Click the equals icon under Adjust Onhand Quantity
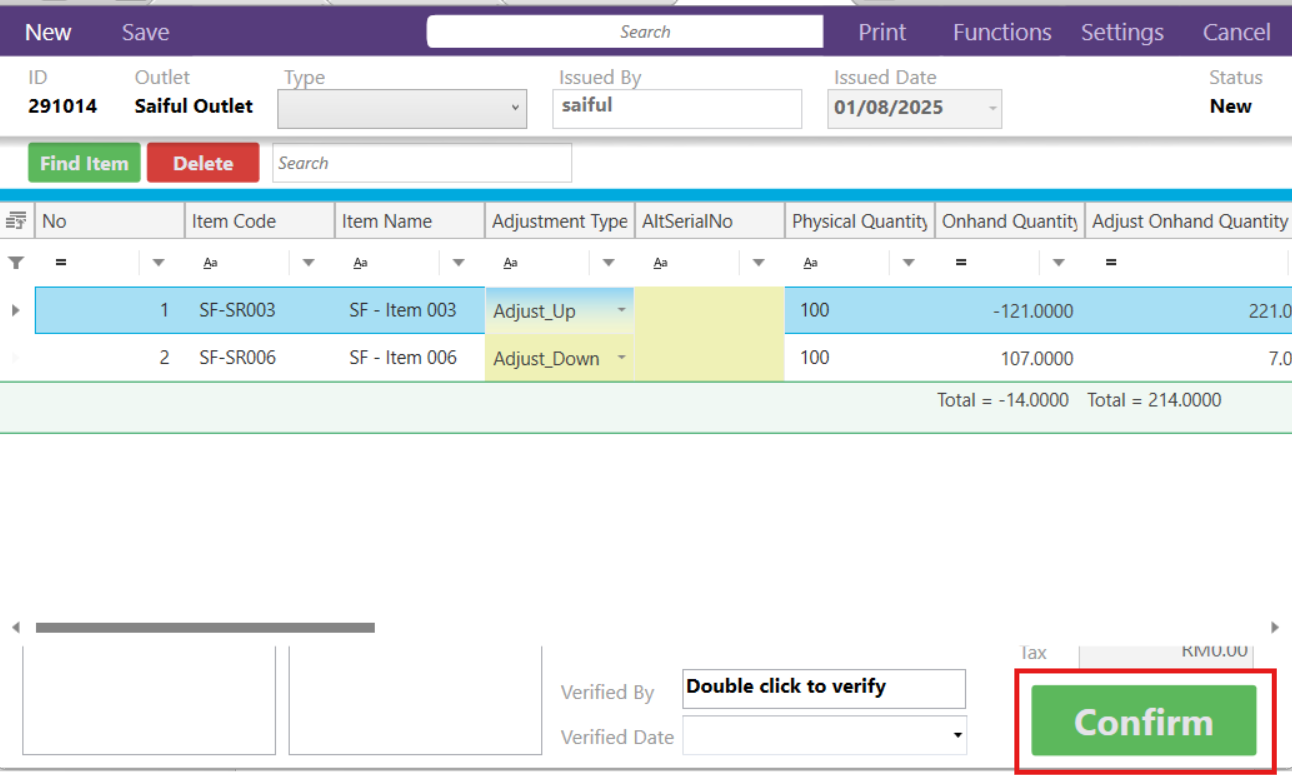Image resolution: width=1292 pixels, height=775 pixels. (1114, 262)
